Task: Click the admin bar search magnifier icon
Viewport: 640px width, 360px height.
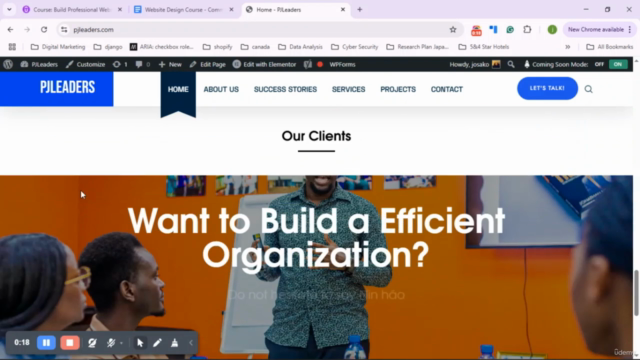Action: pos(511,64)
